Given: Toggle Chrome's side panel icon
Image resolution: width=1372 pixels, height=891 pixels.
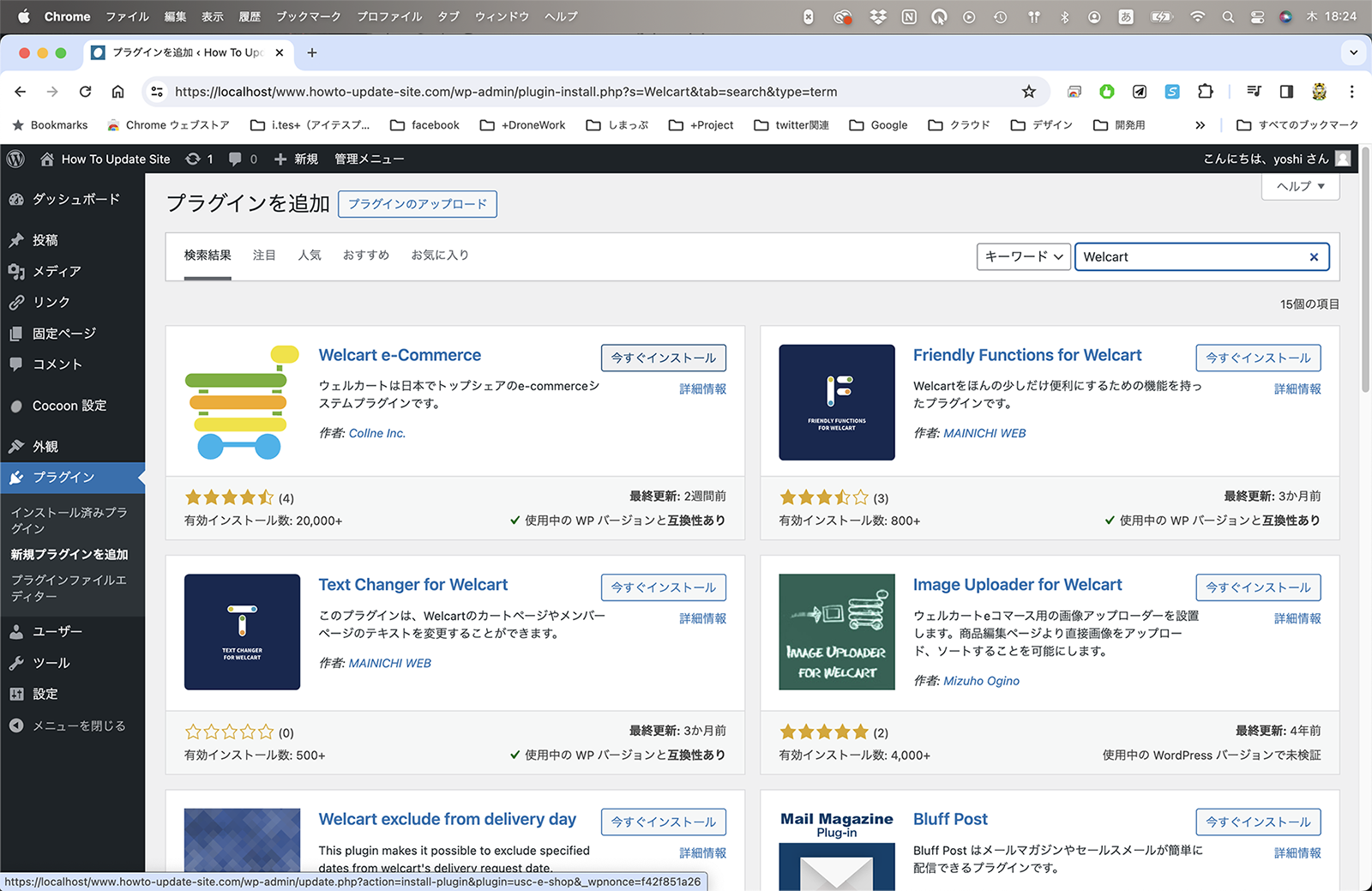Looking at the screenshot, I should 1286,92.
